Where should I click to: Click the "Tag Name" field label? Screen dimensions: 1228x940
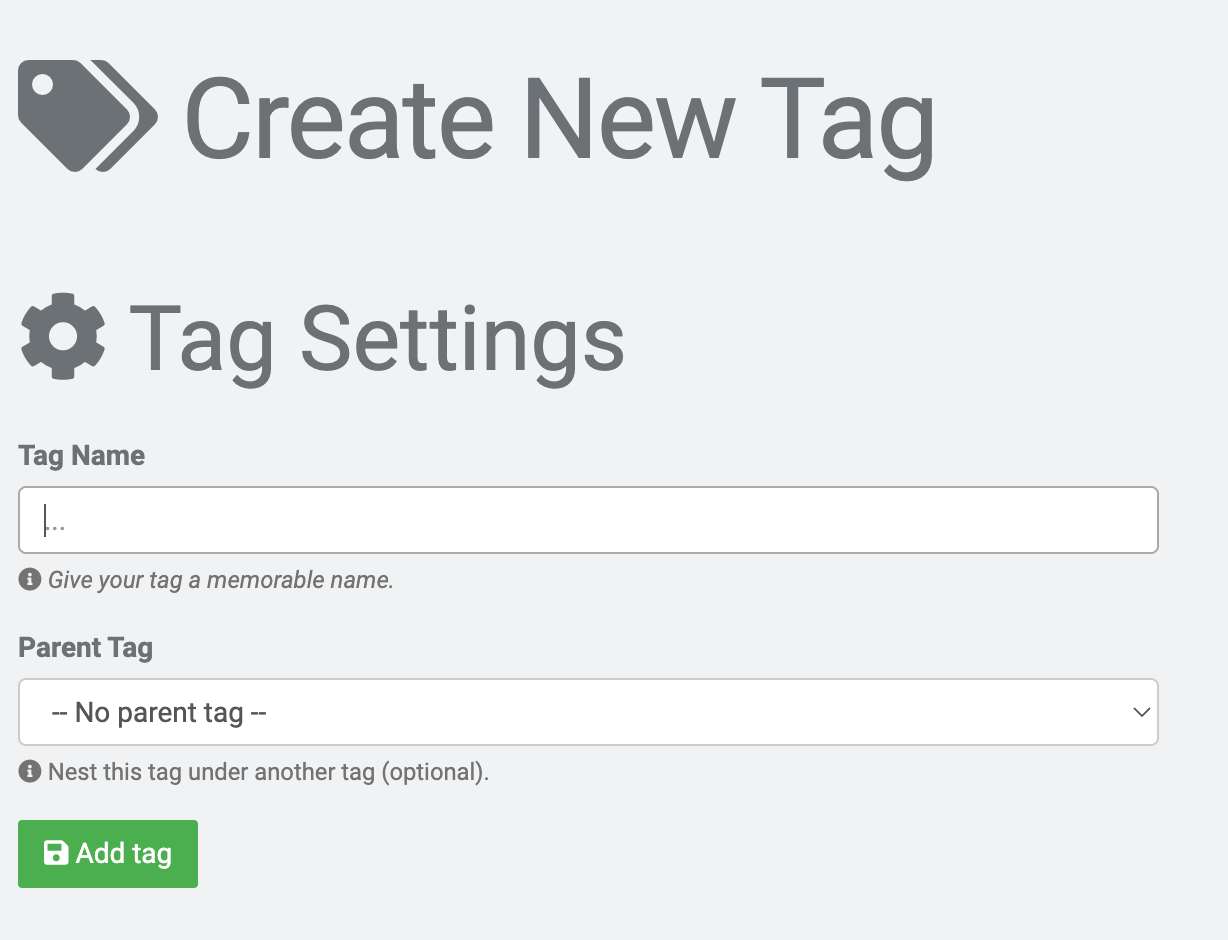point(82,456)
